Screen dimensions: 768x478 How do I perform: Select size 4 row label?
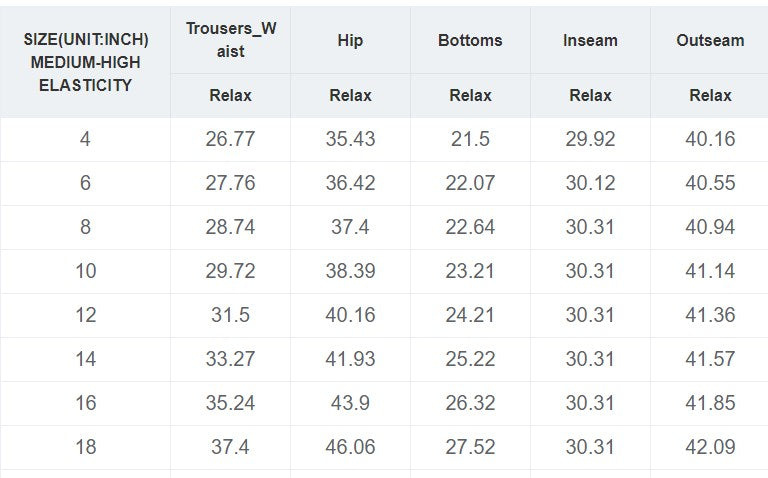click(x=85, y=139)
